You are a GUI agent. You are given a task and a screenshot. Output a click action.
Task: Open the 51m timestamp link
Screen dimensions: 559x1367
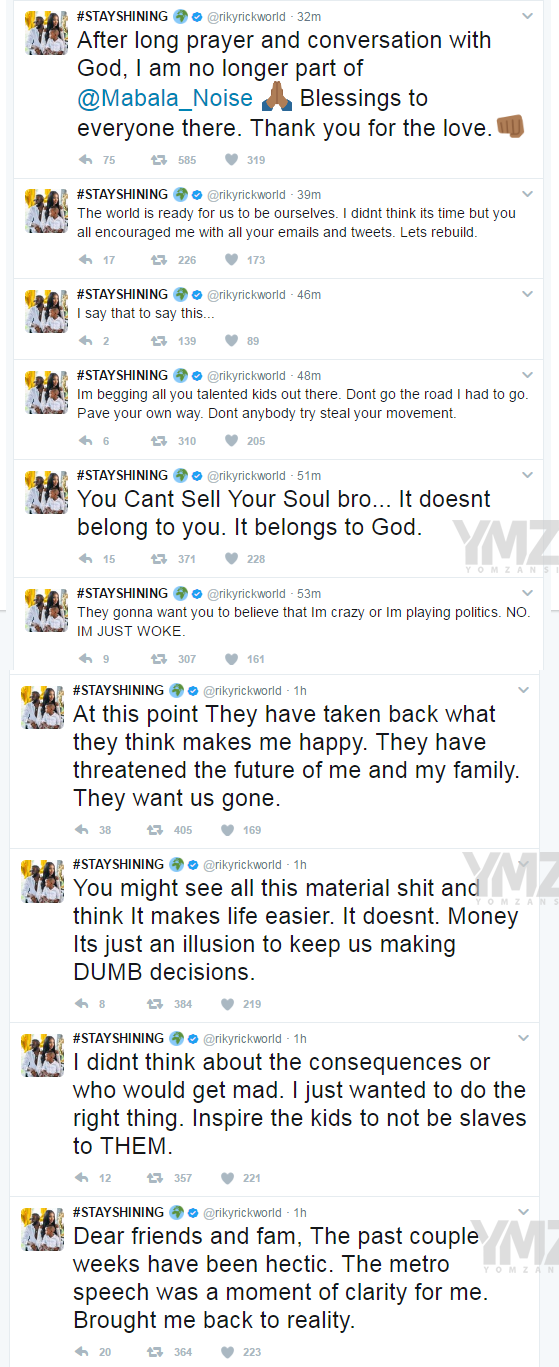(x=309, y=476)
